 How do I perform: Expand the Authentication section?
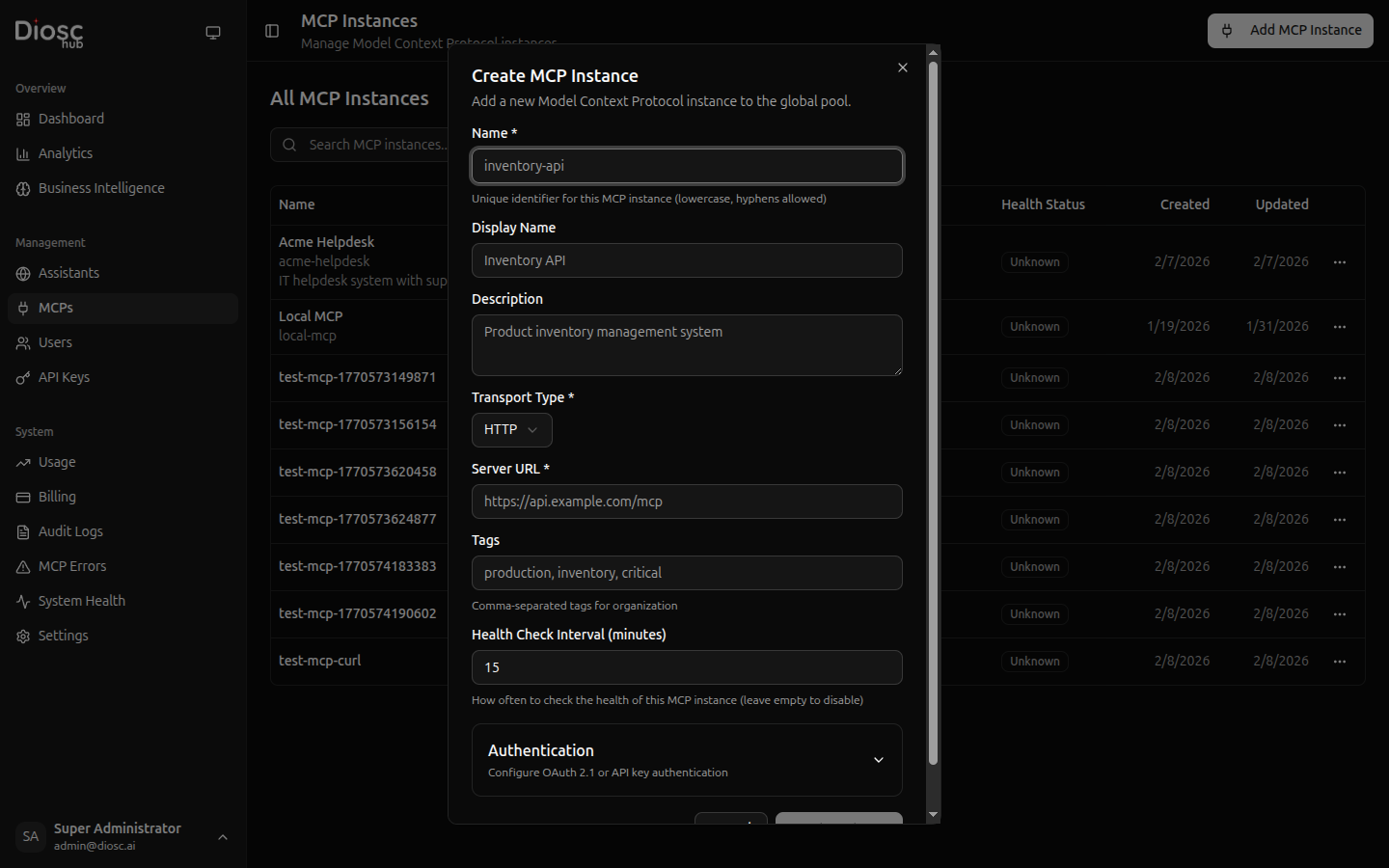tap(686, 760)
